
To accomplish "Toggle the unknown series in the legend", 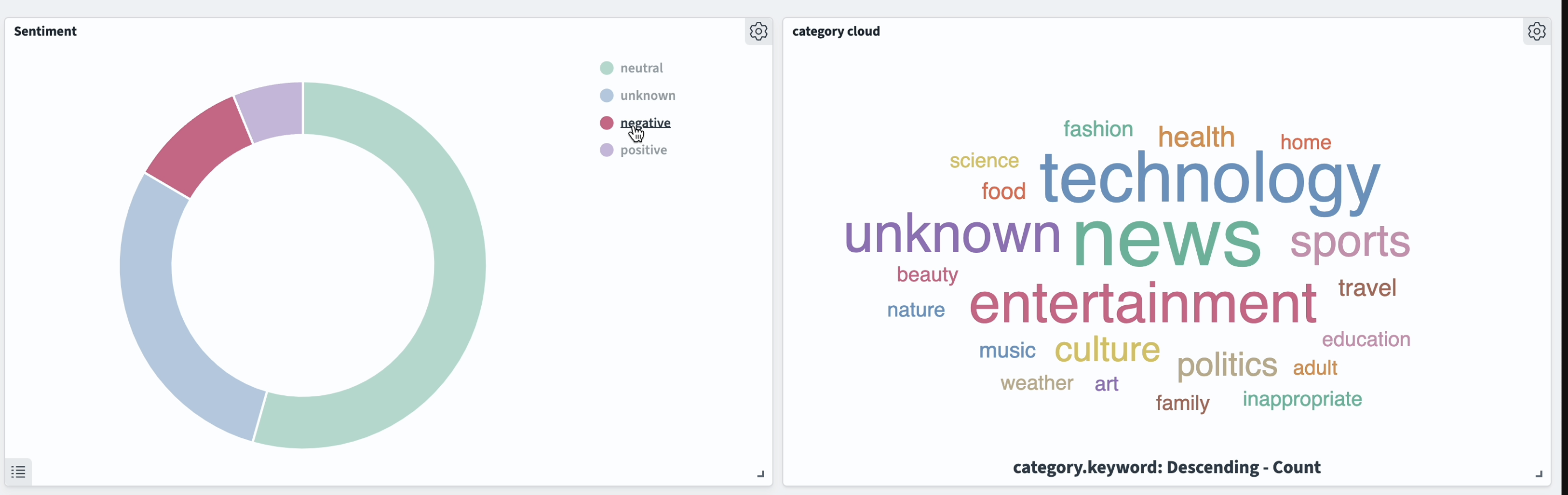I will tap(647, 95).
